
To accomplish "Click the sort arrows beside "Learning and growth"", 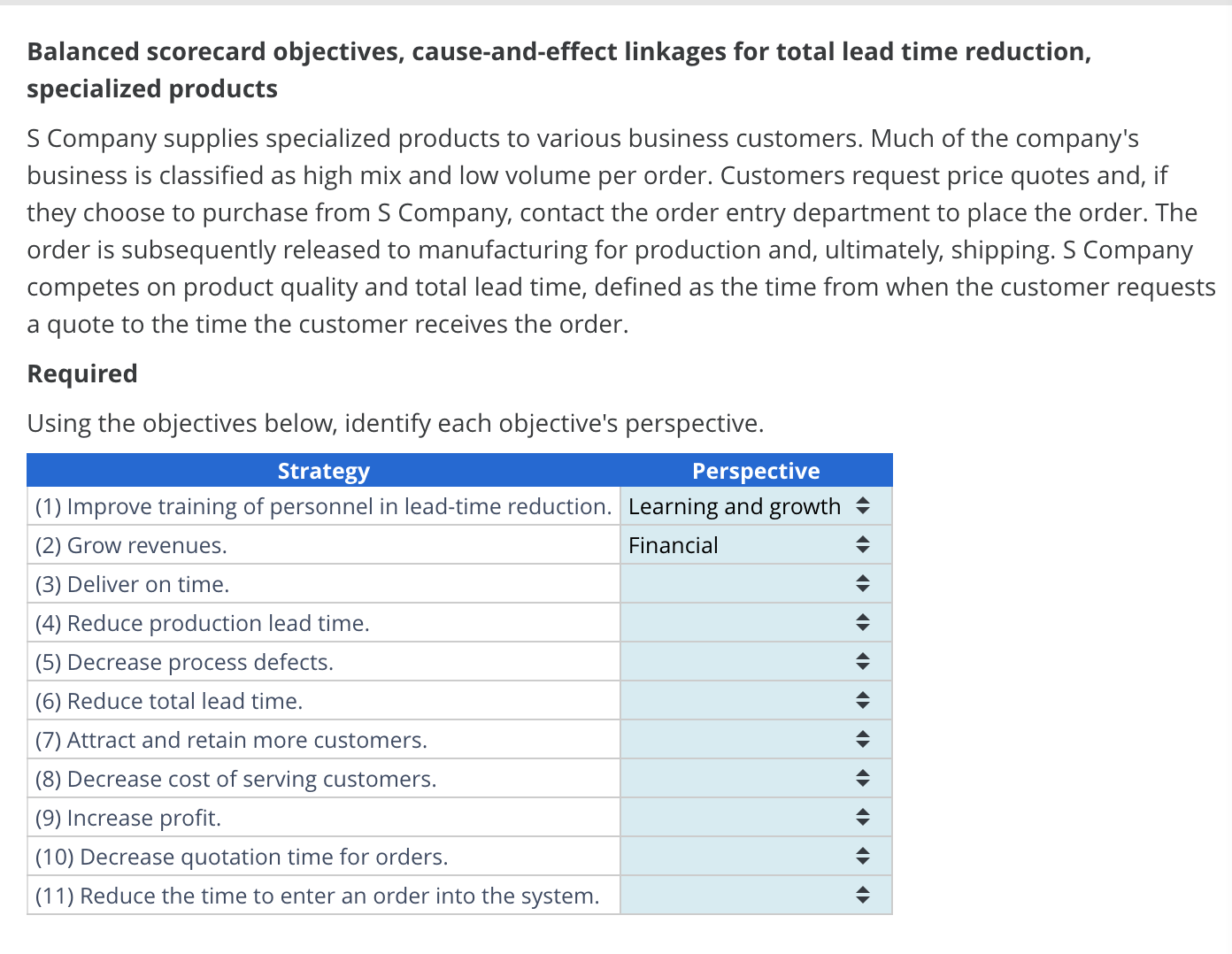I will point(862,505).
